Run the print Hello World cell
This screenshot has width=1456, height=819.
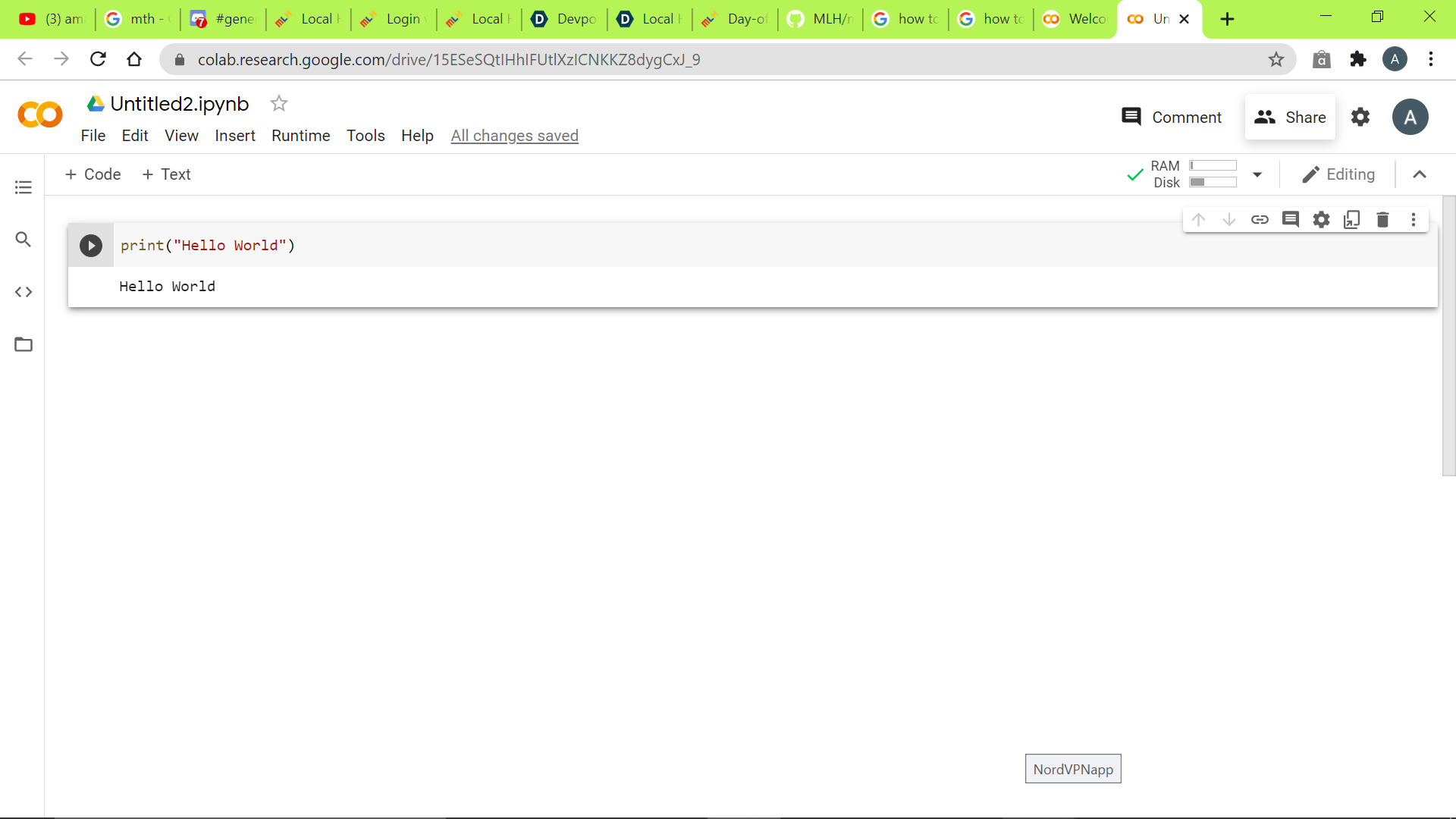click(x=91, y=246)
